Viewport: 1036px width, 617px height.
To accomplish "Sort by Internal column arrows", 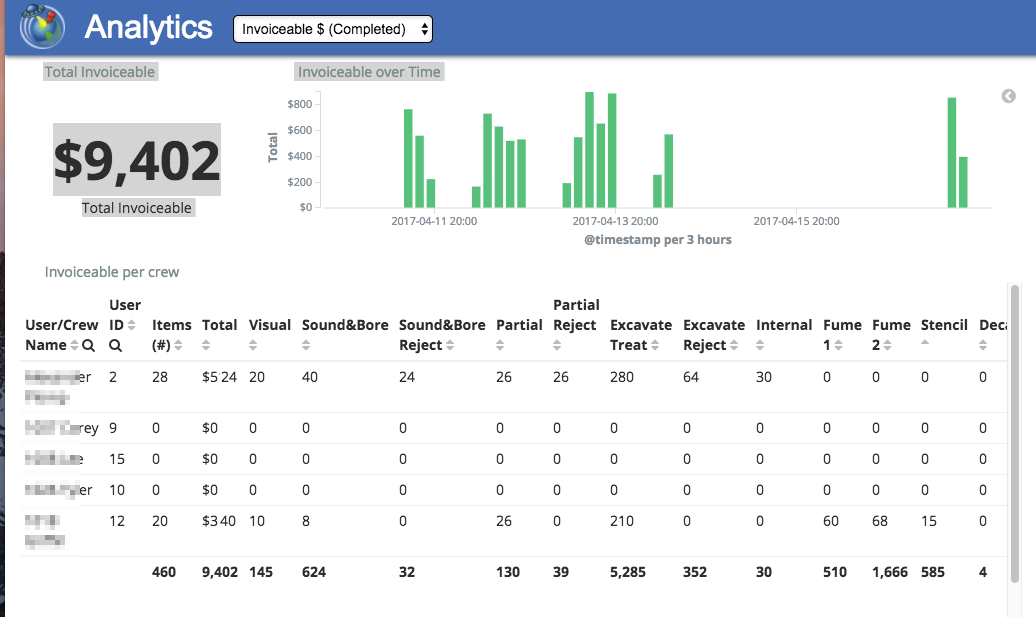I will click(x=760, y=345).
